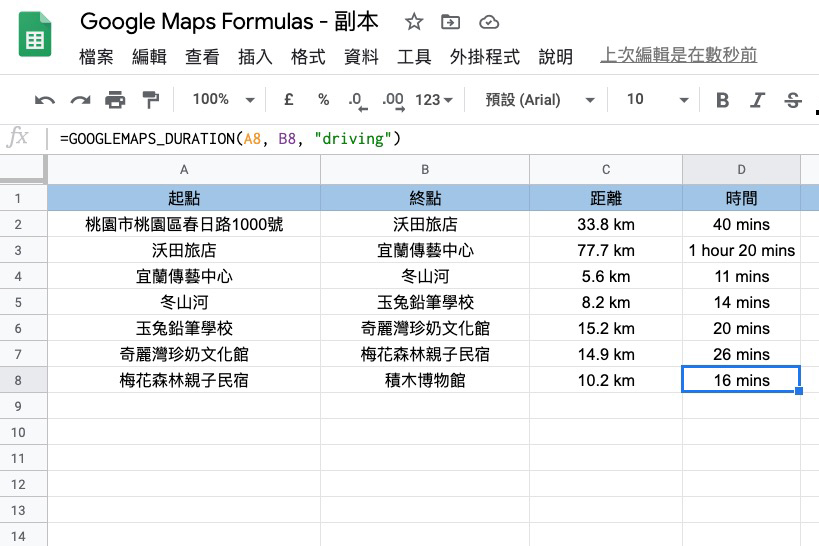Screen dimensions: 819x546
Task: Select cell 33.8 km
Action: pos(606,224)
